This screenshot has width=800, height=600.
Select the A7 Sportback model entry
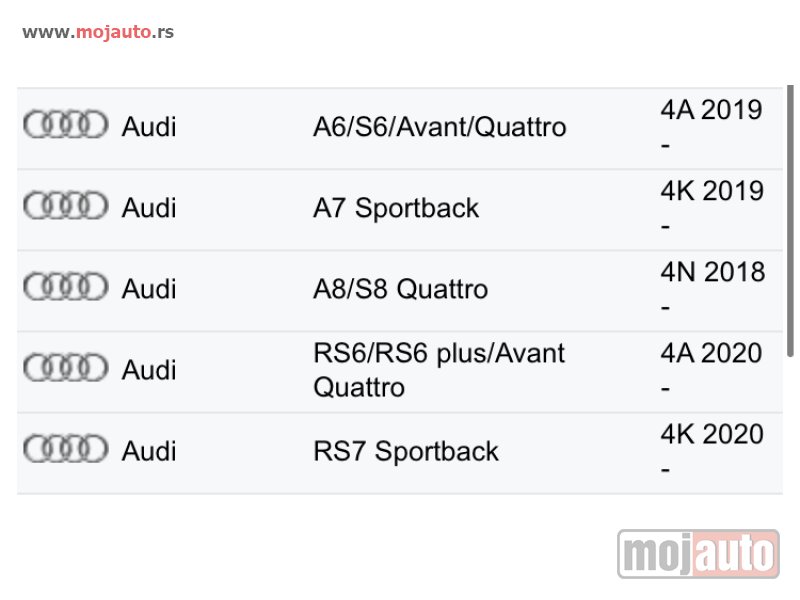[x=396, y=208]
